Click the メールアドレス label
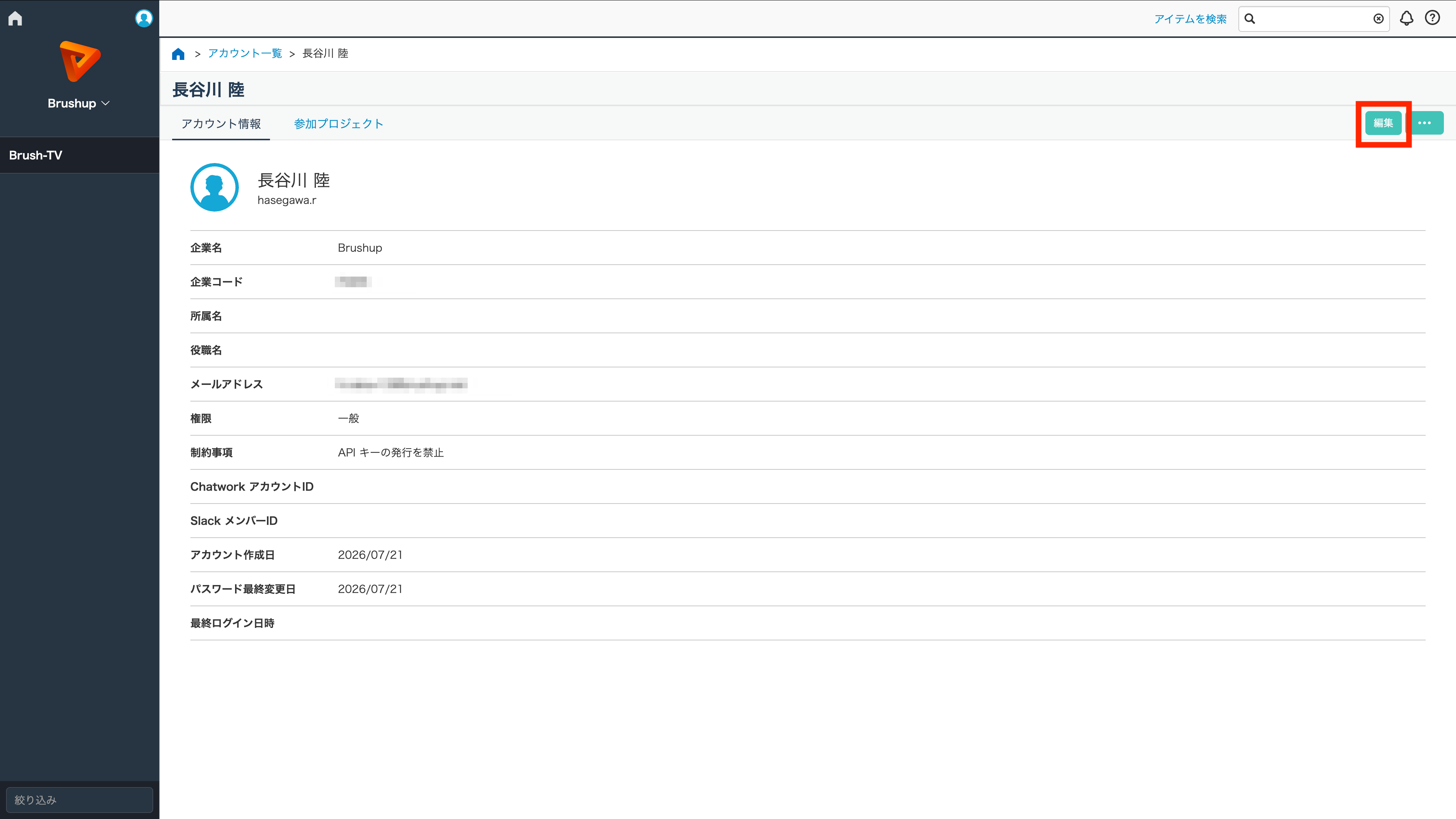 tap(227, 384)
